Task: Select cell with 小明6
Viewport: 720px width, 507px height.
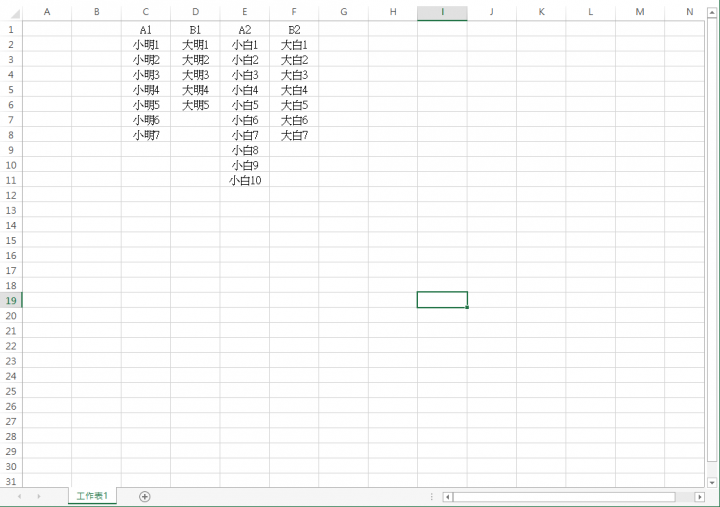Action: tap(146, 120)
